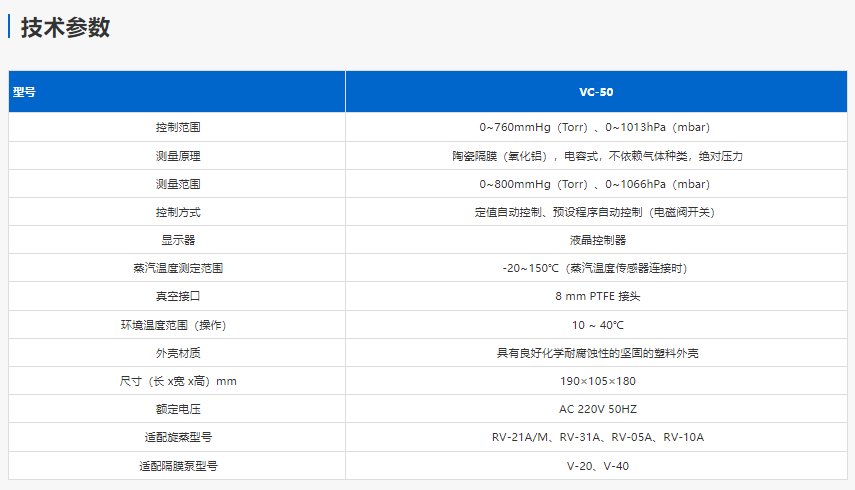Select the 0~760mmHg control range value
855x490 pixels.
click(596, 128)
